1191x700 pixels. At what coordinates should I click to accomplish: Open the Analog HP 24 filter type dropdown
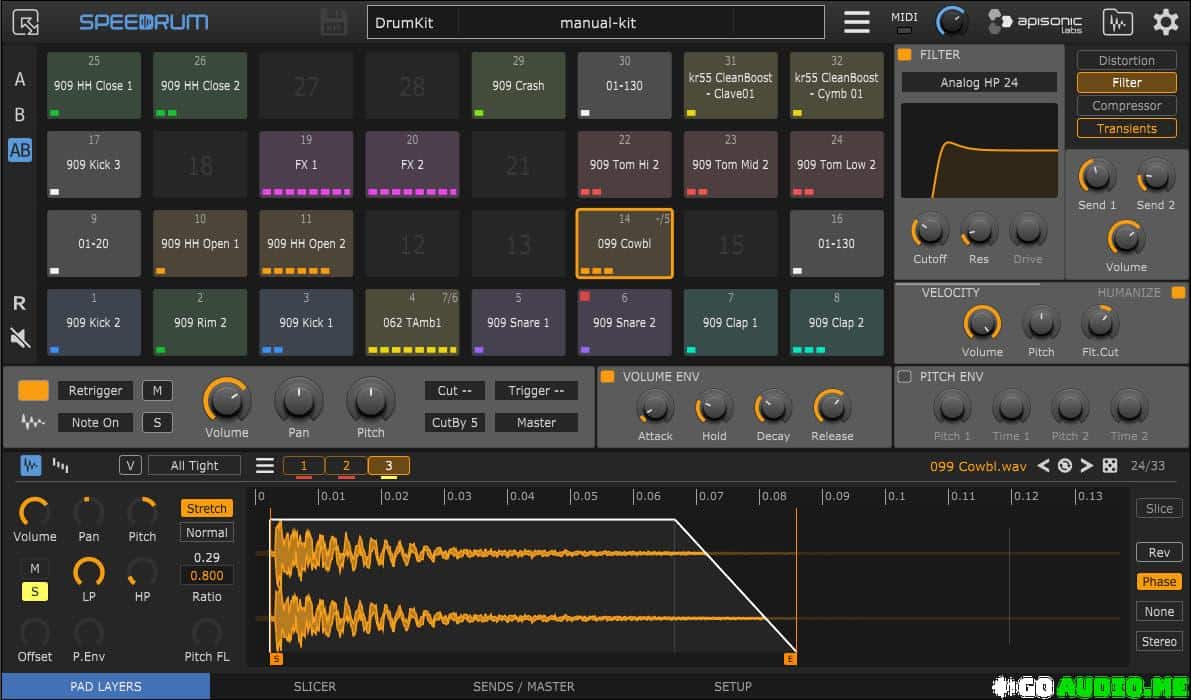pos(978,83)
